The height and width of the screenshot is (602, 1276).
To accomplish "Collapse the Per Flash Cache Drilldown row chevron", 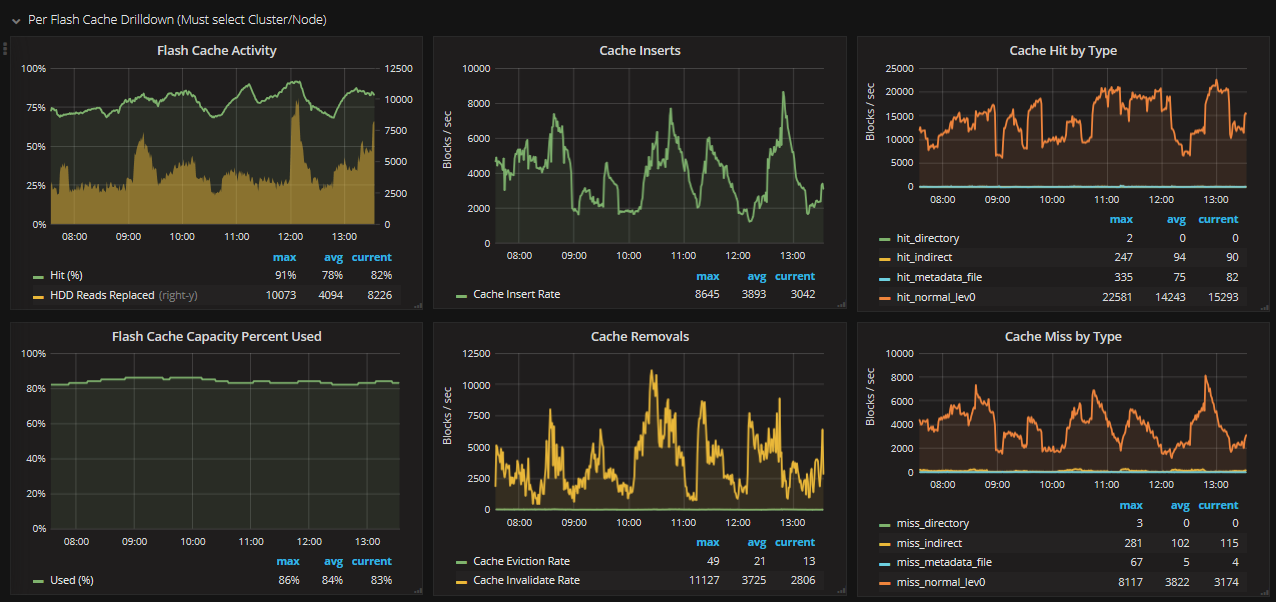I will (16, 20).
